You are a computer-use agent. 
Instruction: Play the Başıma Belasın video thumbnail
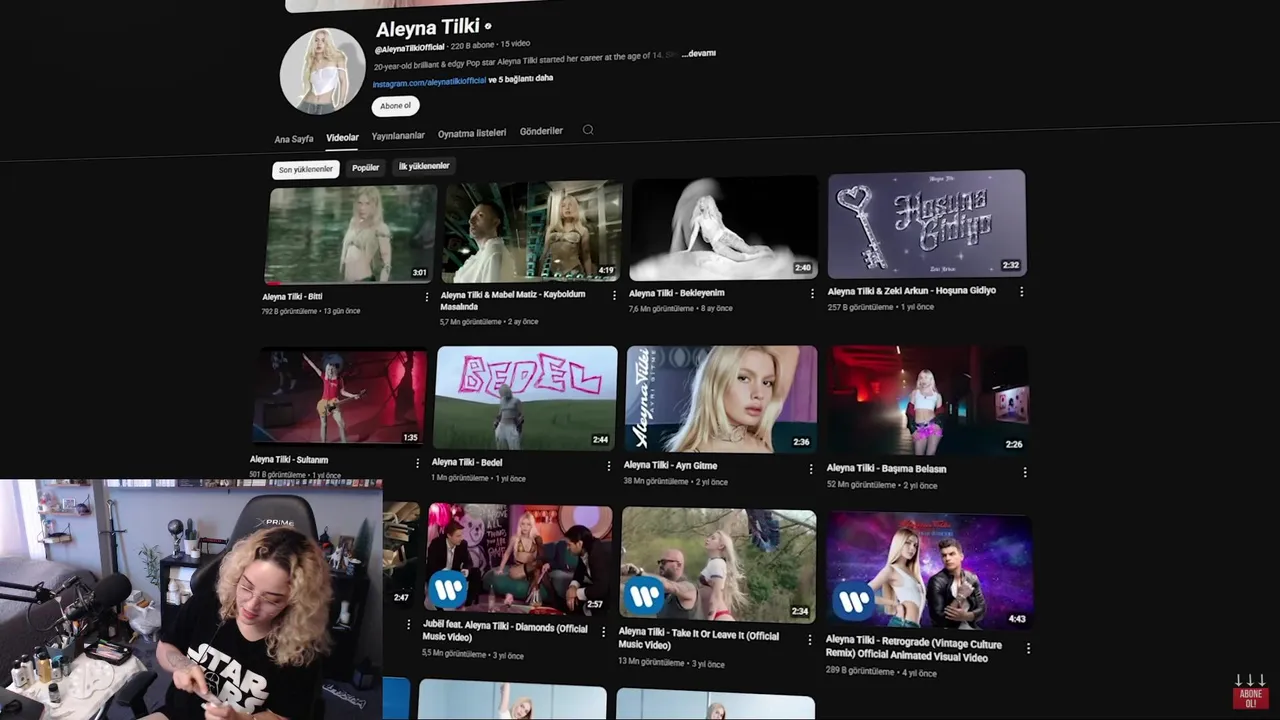click(928, 401)
